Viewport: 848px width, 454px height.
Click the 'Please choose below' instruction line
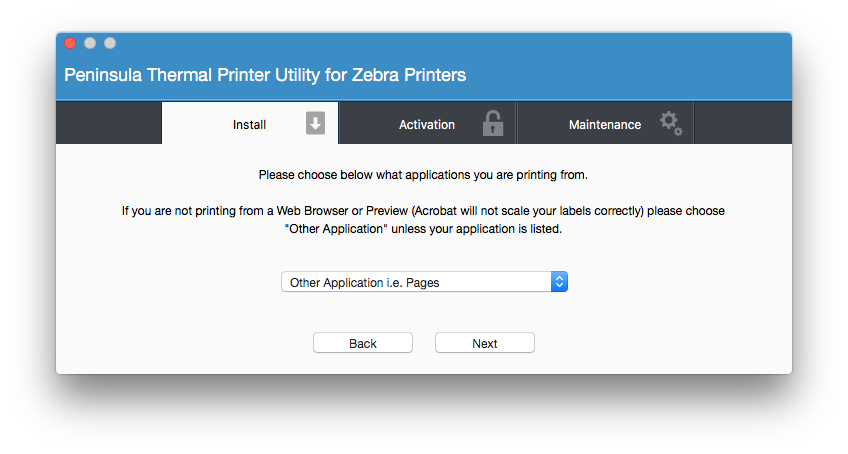pyautogui.click(x=423, y=175)
